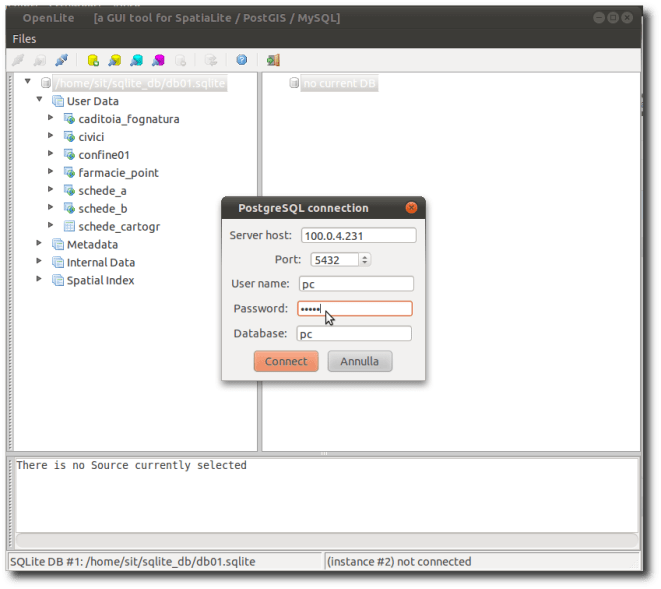Maximize the OpenLite main window
Image resolution: width=661 pixels, height=589 pixels.
(613, 18)
